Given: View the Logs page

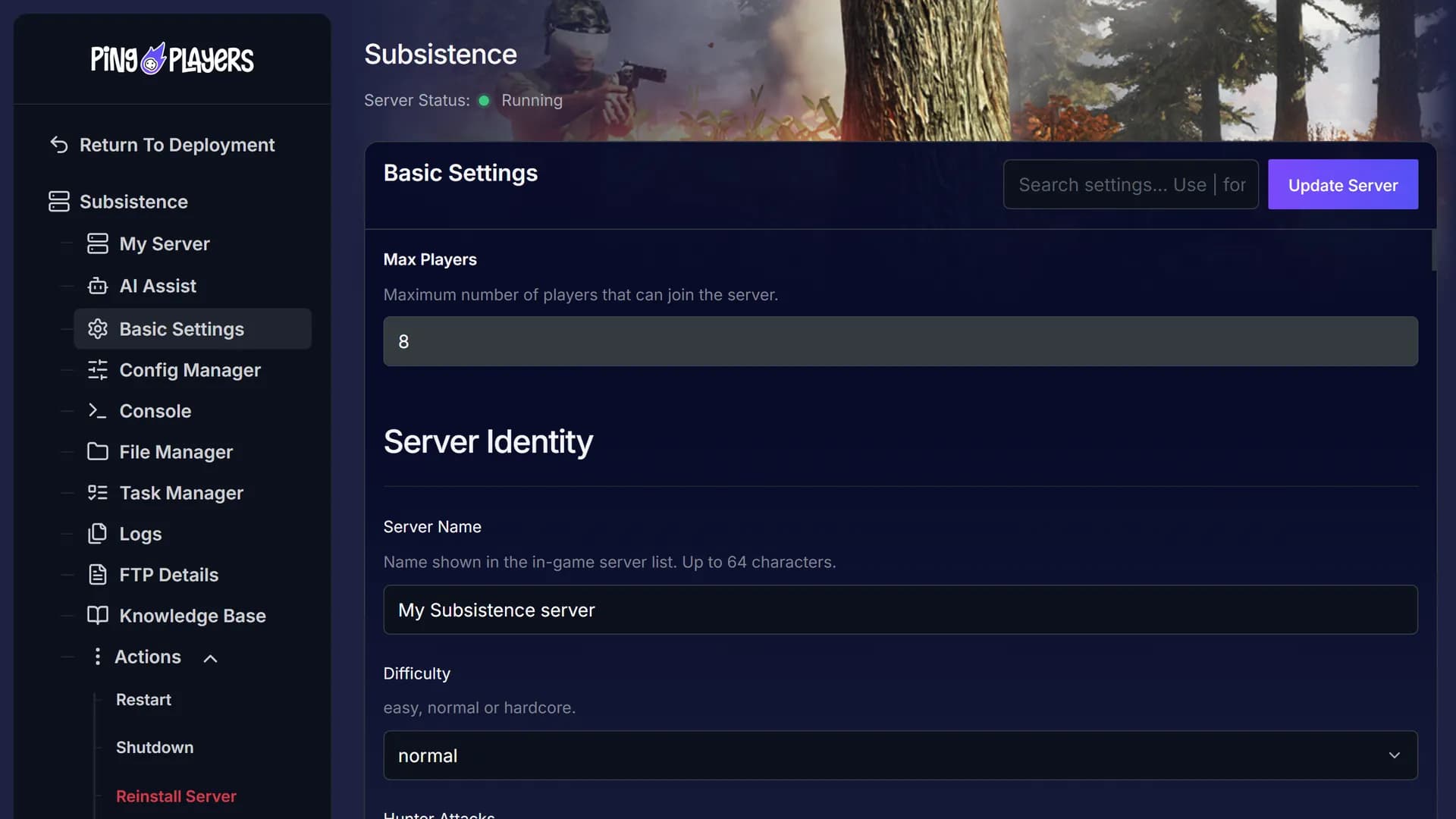Looking at the screenshot, I should point(140,533).
